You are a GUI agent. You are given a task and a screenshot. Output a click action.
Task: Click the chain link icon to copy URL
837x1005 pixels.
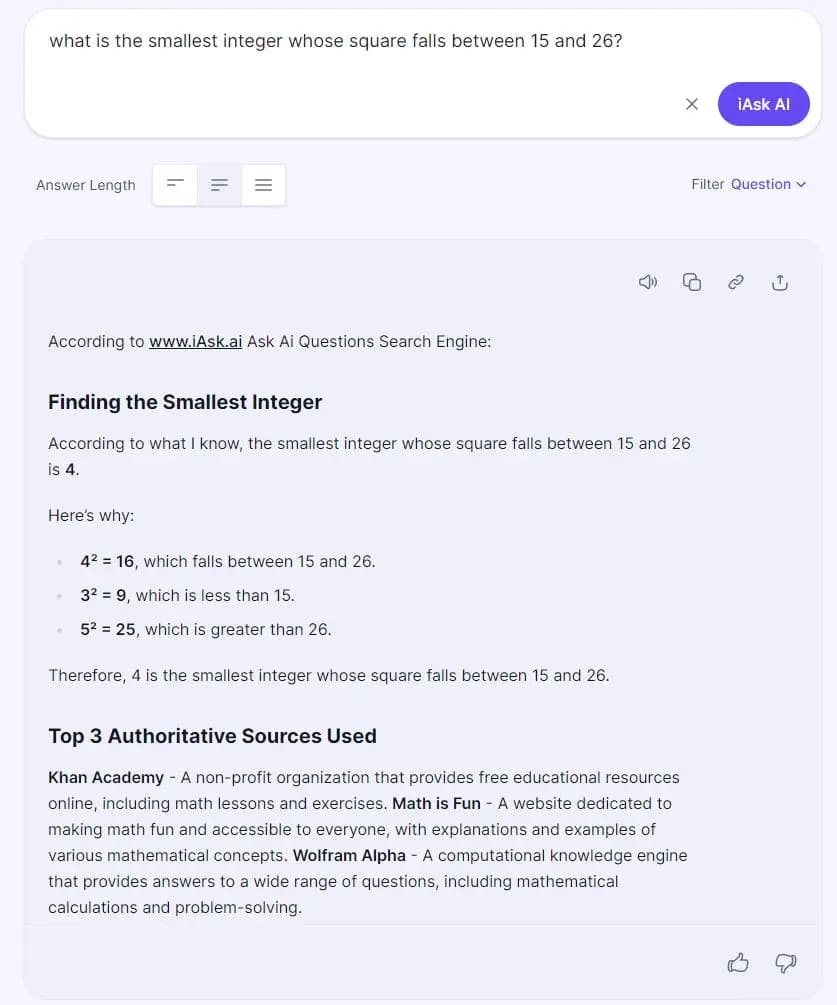coord(736,282)
